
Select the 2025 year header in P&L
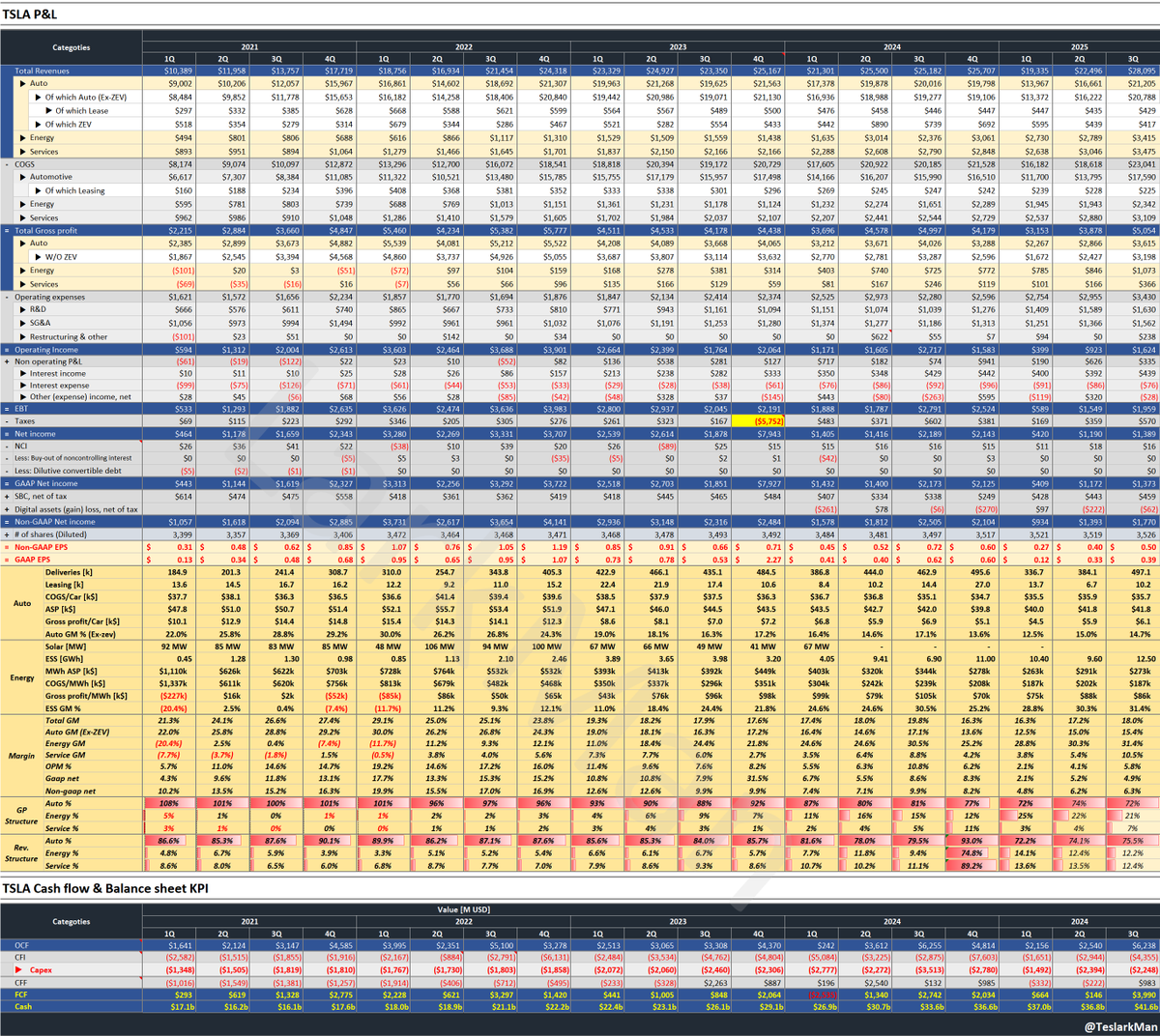[x=1080, y=46]
